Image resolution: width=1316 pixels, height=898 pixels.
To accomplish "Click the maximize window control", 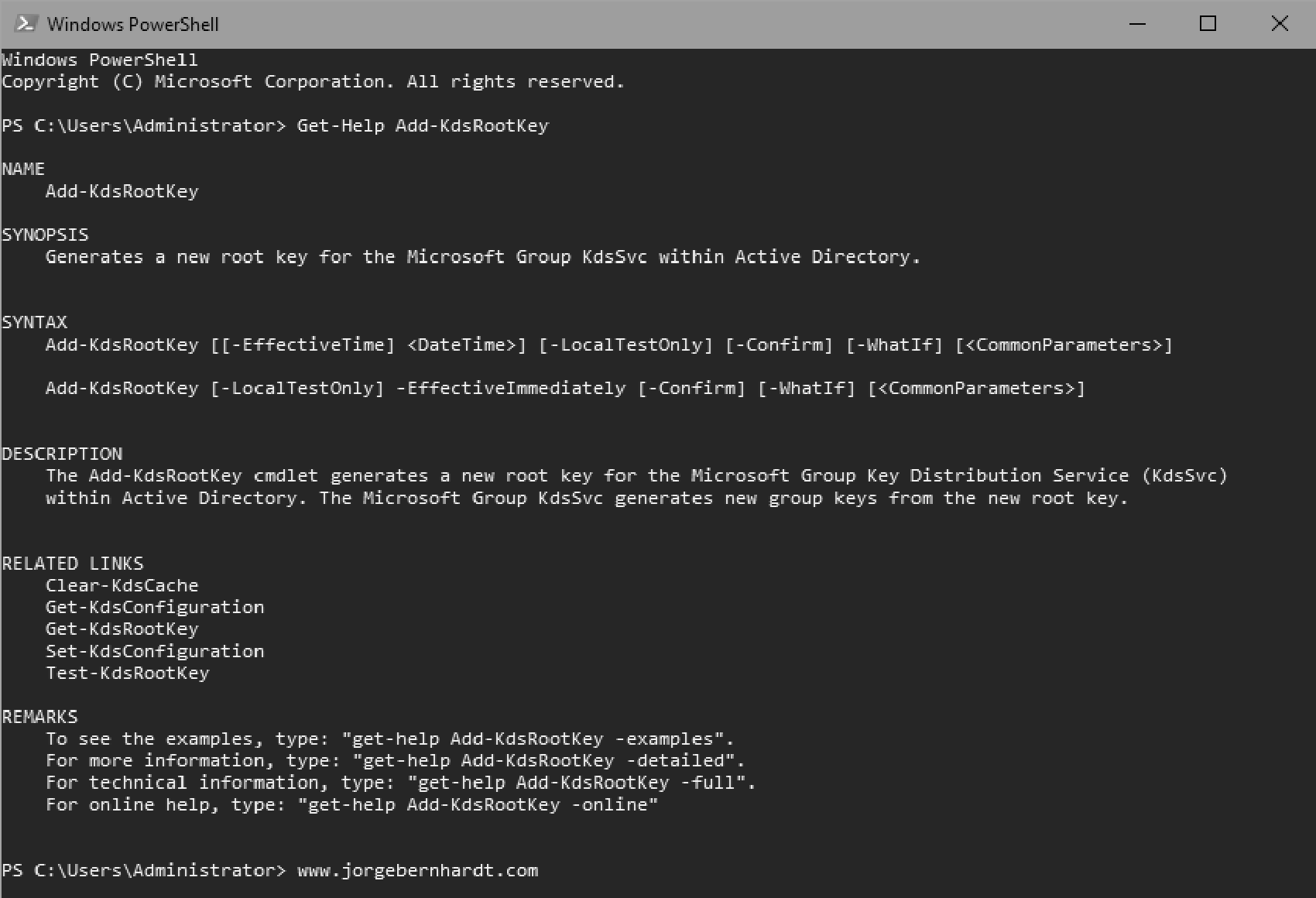I will 1208,24.
